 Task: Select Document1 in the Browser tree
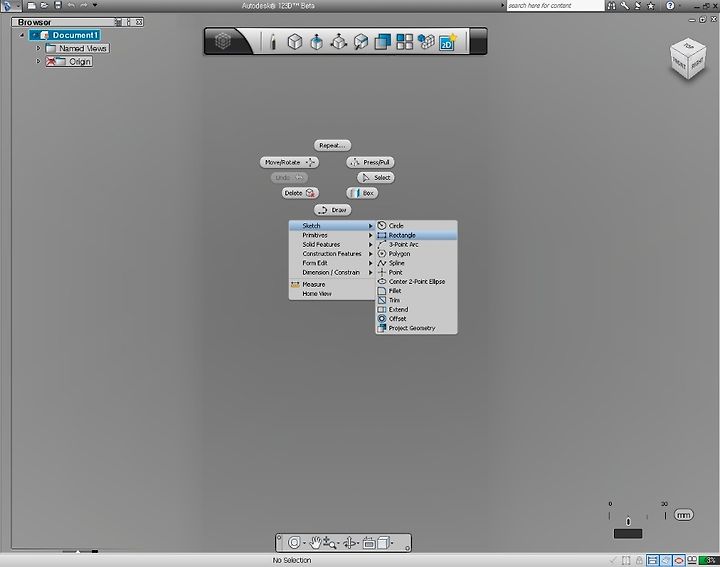(64, 35)
